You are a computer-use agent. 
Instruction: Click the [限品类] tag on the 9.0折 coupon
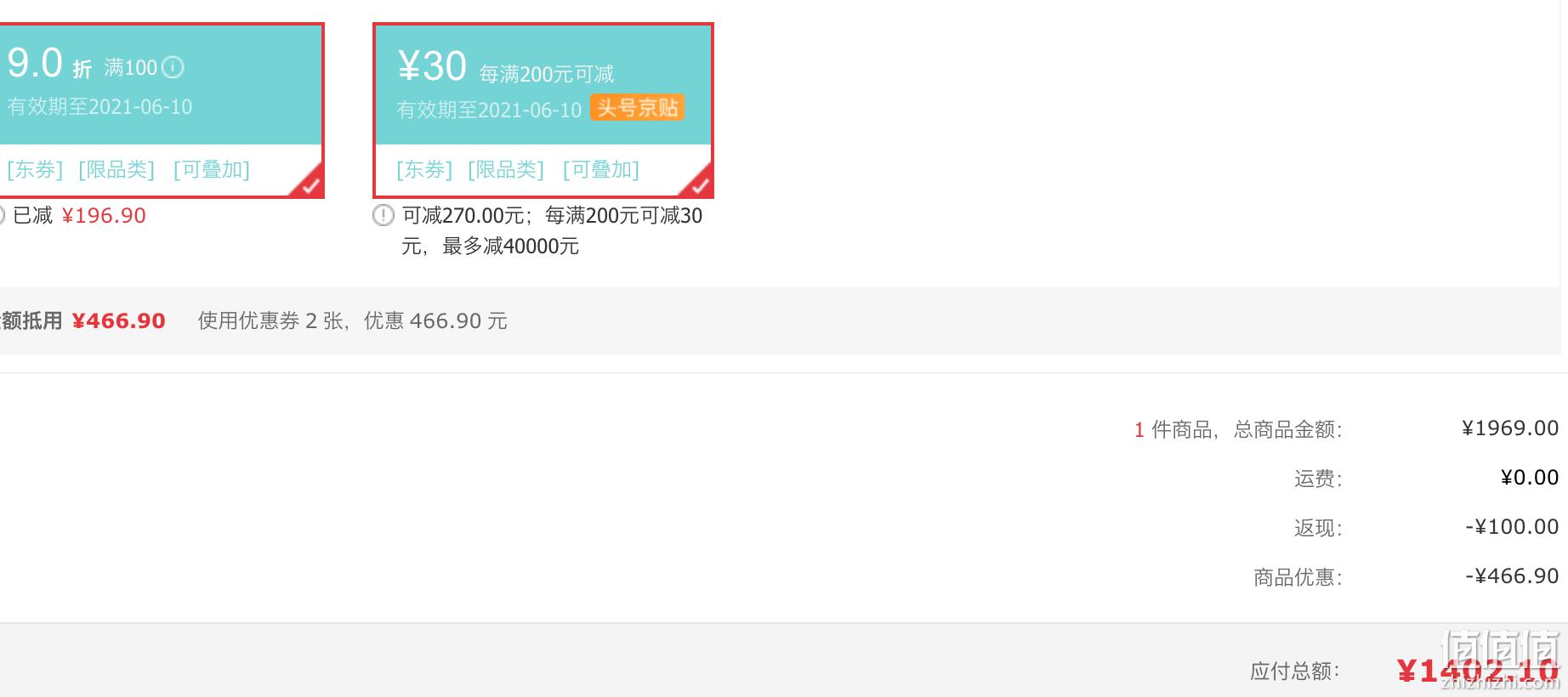coord(116,169)
